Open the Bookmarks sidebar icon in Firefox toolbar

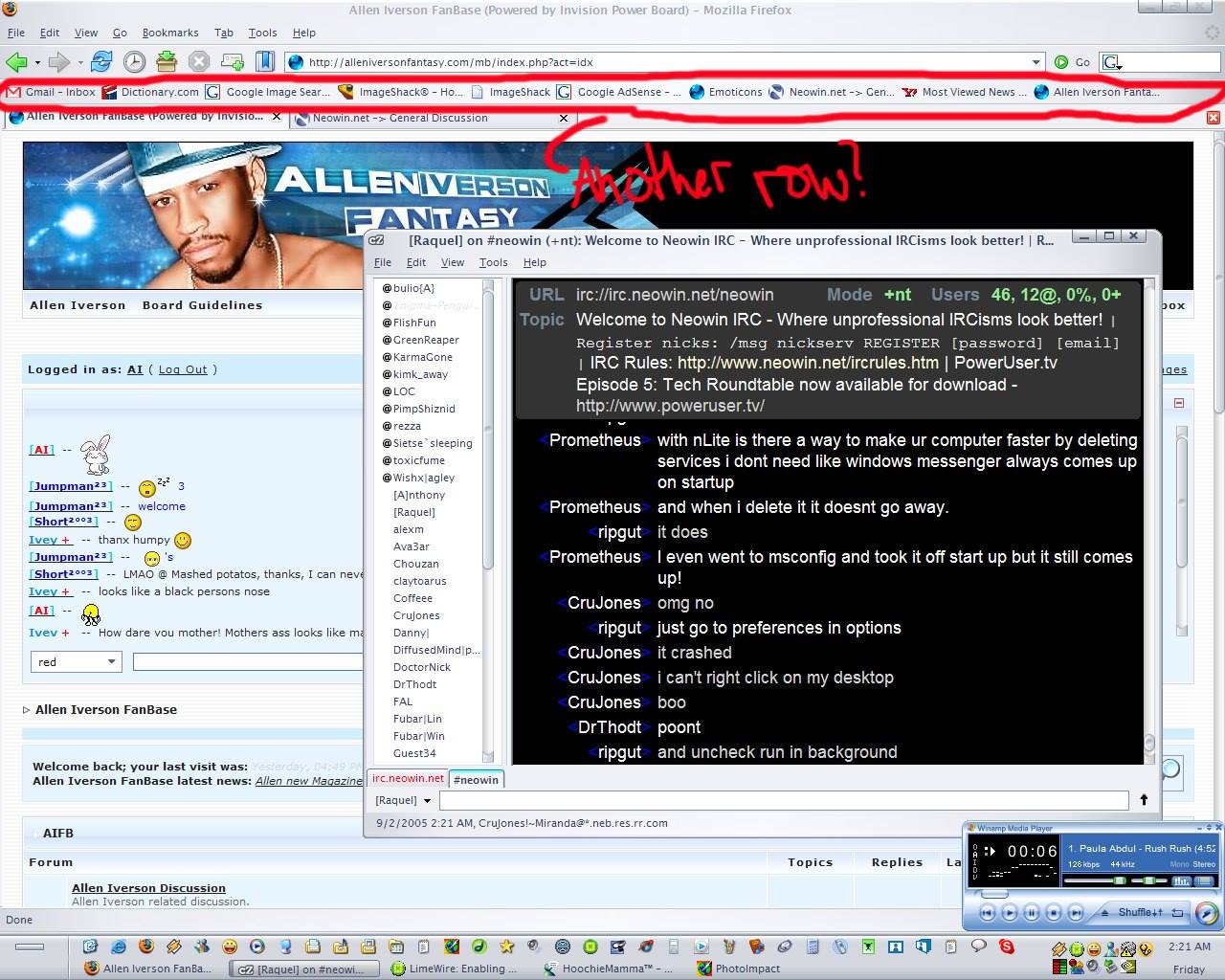[265, 62]
